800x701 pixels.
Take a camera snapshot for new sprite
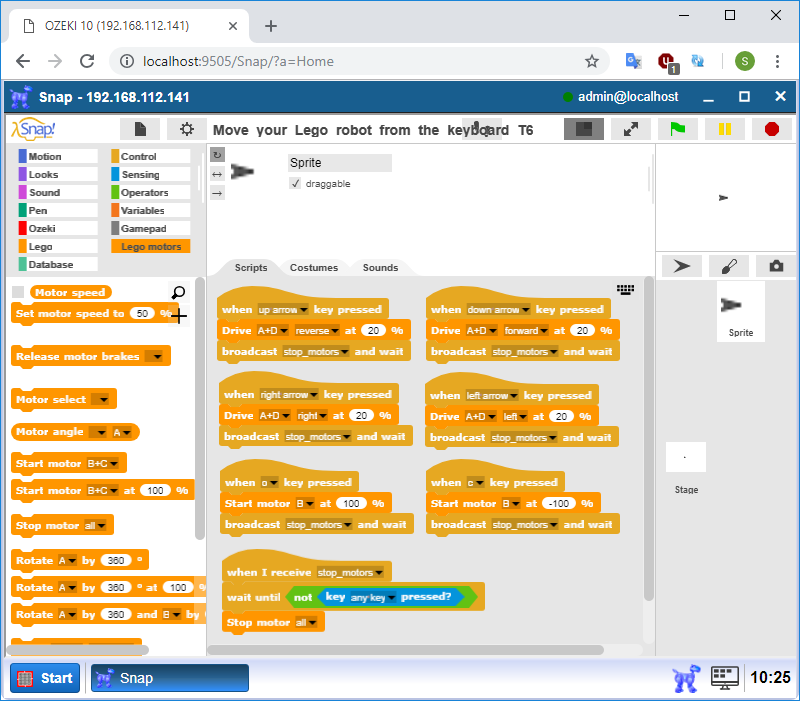pyautogui.click(x=776, y=266)
